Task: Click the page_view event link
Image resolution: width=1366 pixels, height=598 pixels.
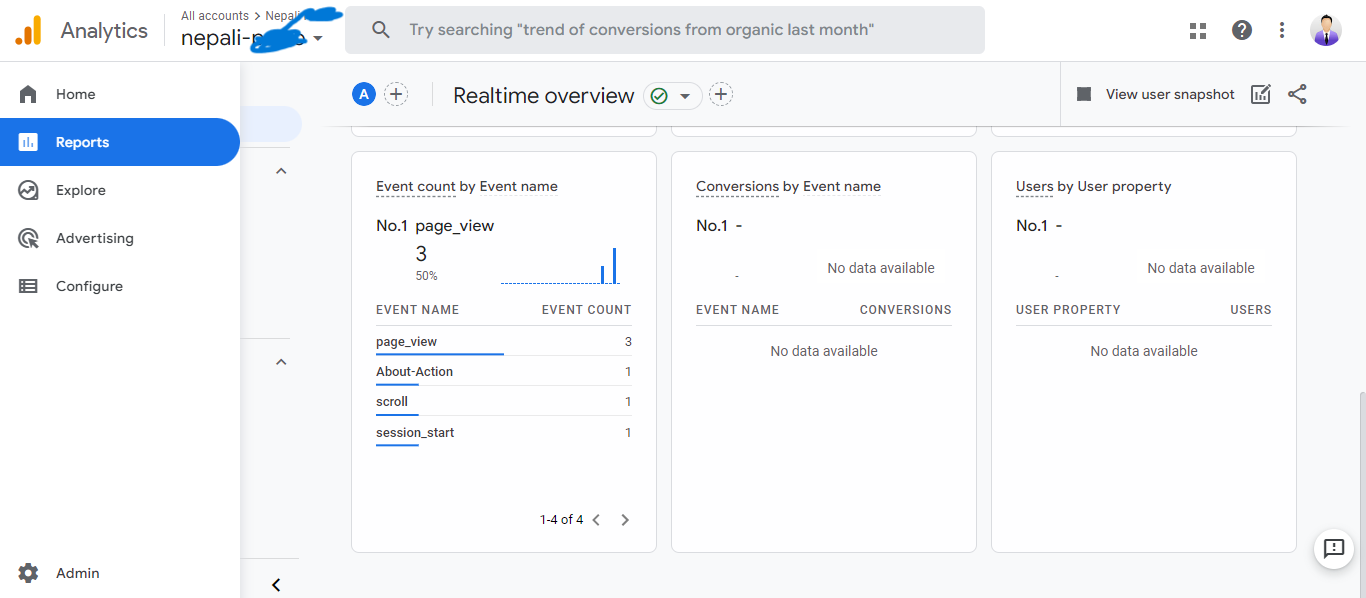Action: [404, 341]
